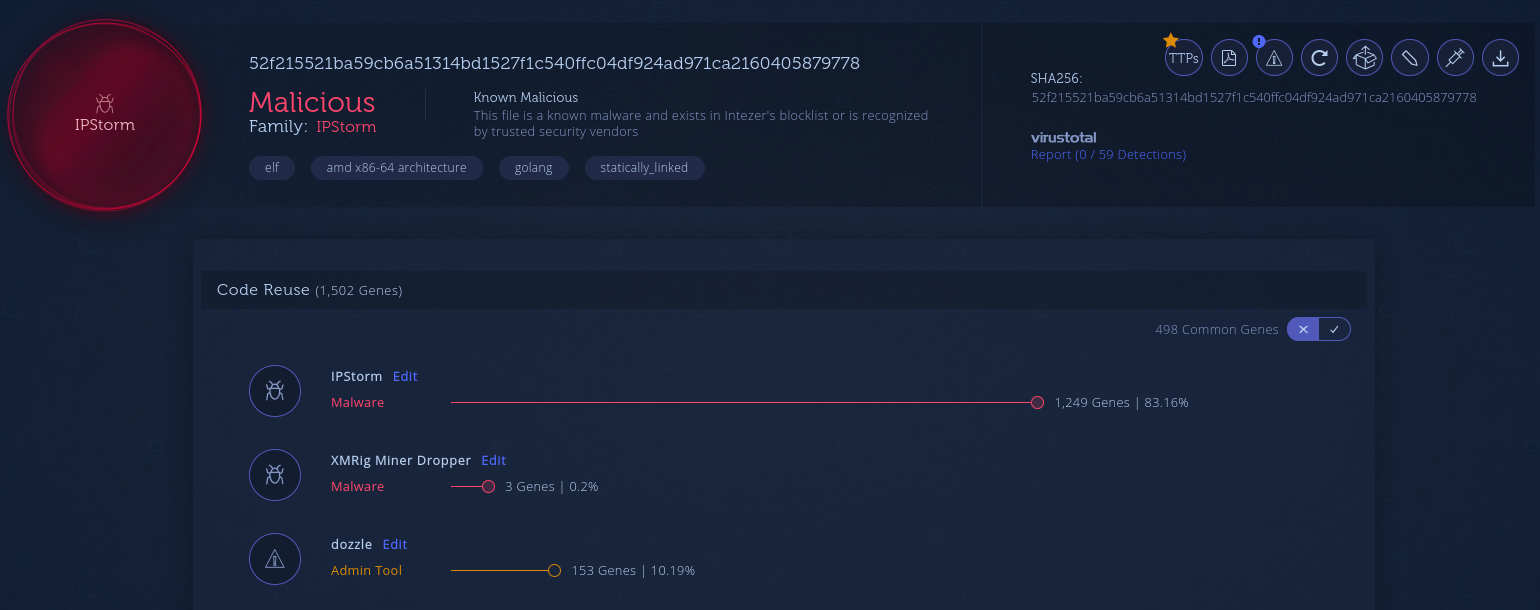The width and height of the screenshot is (1540, 610).
Task: Click the warning triangle alert icon
Action: tap(1274, 58)
